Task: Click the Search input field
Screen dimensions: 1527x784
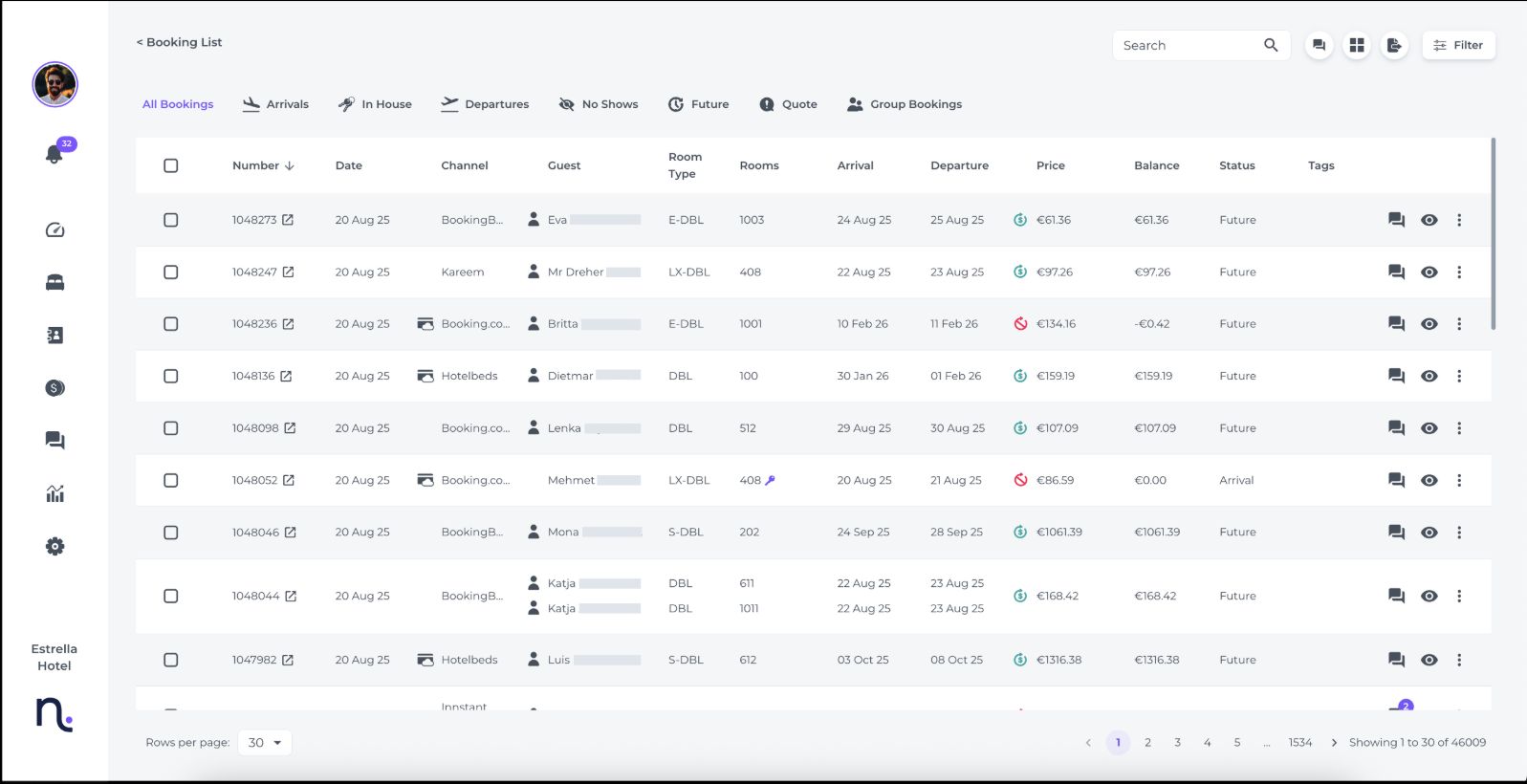Action: coord(1188,45)
